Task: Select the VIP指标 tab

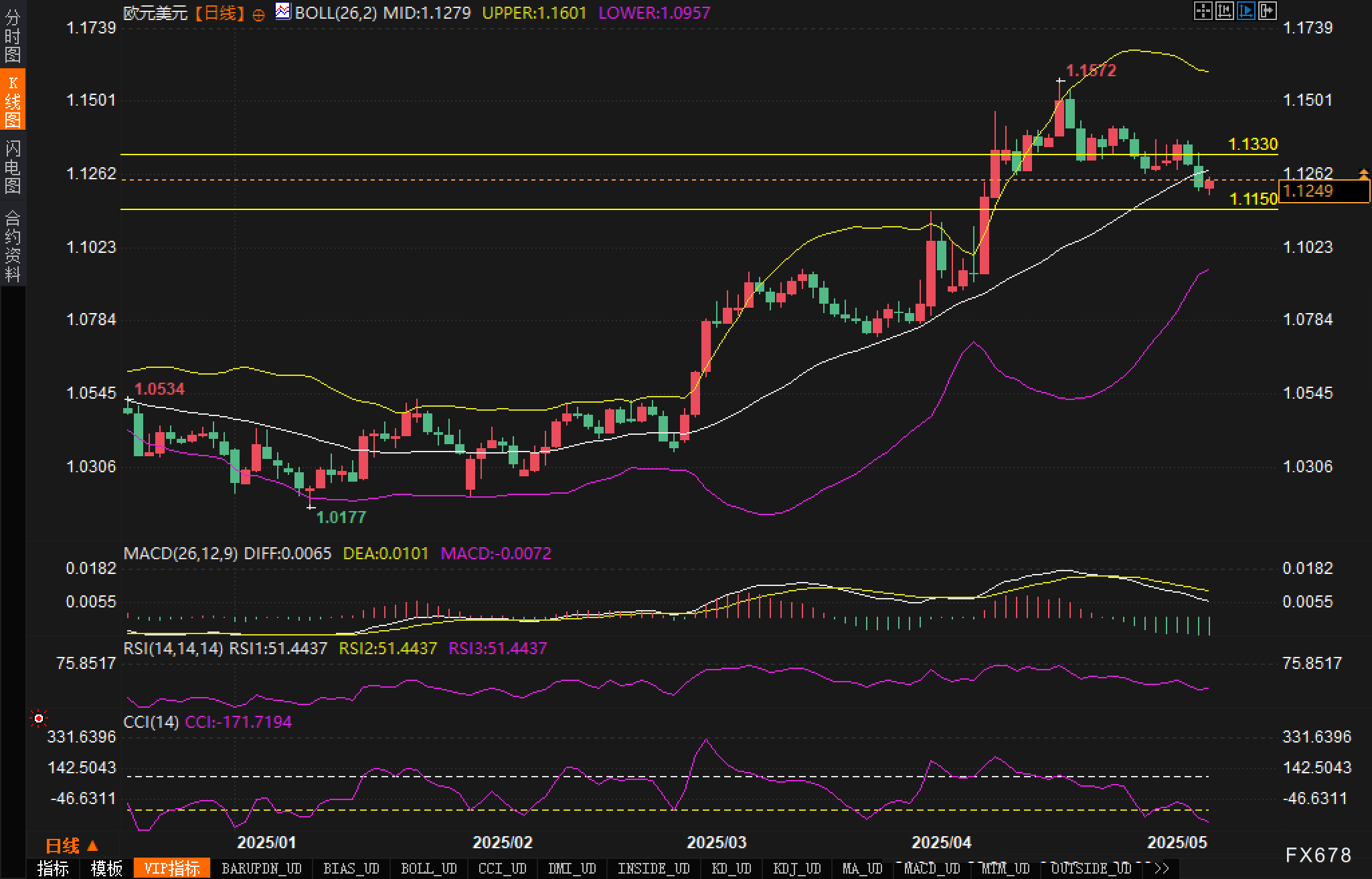Action: coord(172,868)
